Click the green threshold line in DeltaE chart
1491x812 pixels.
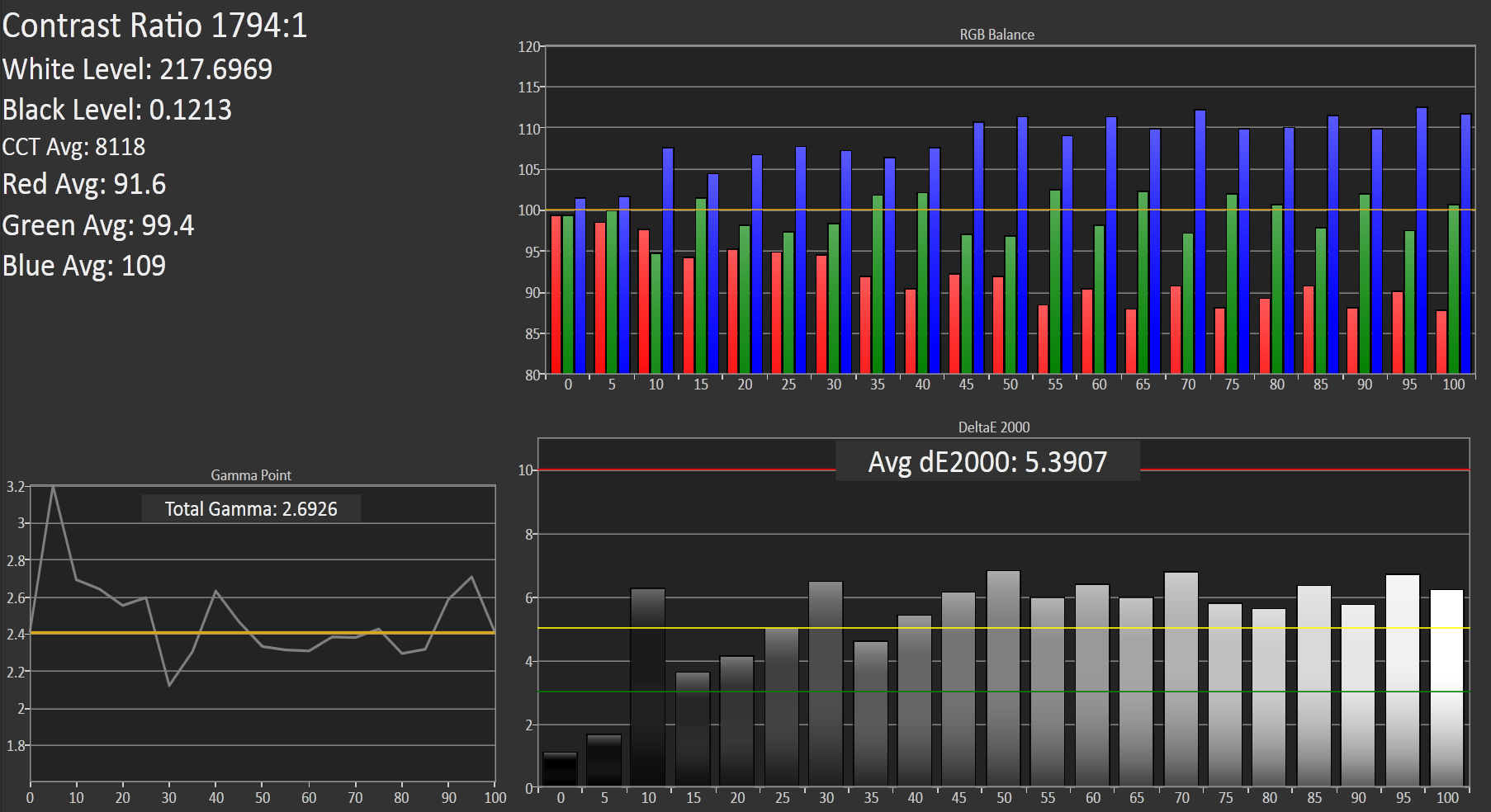[1003, 692]
